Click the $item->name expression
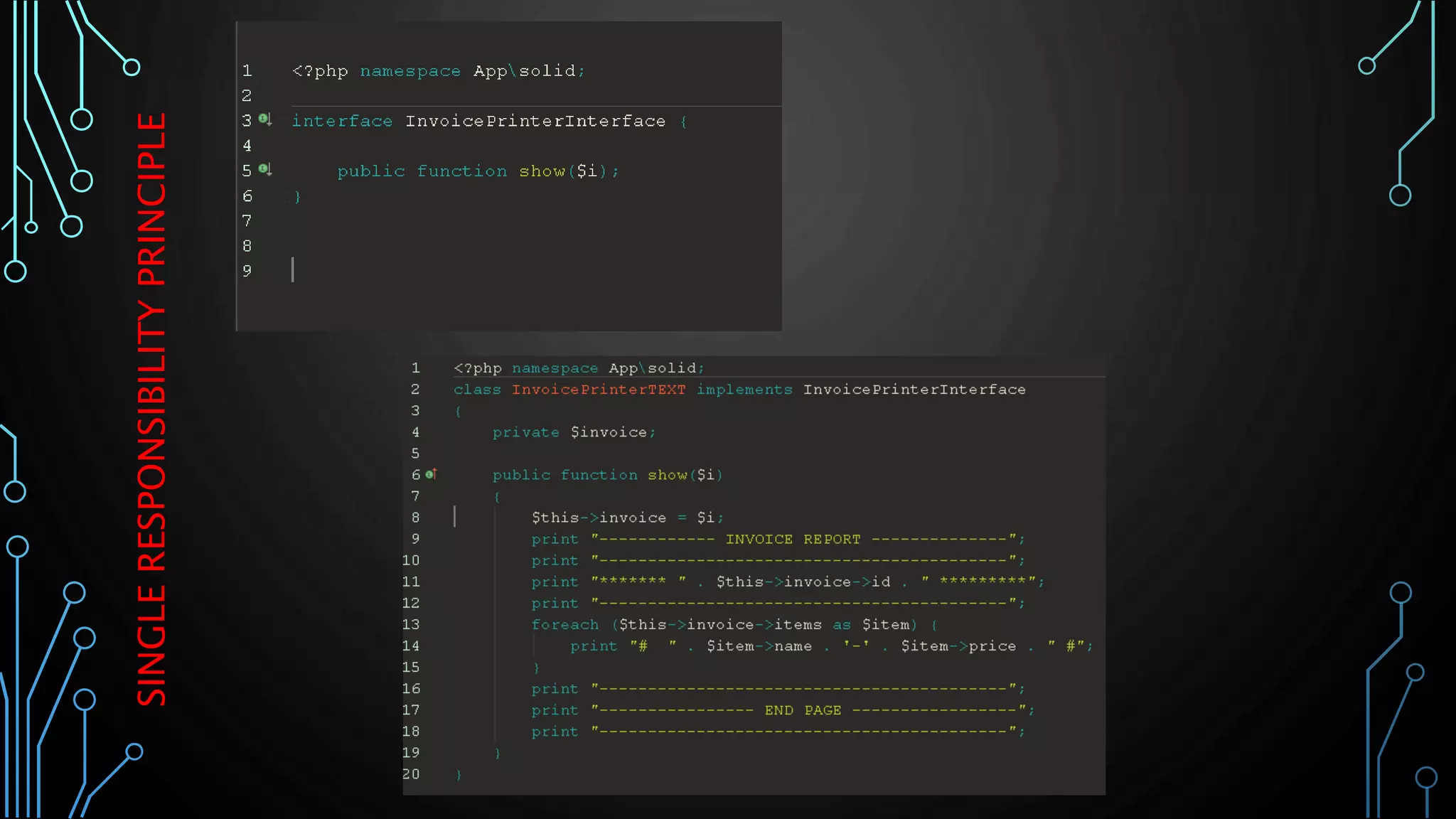This screenshot has height=819, width=1456. click(x=759, y=646)
